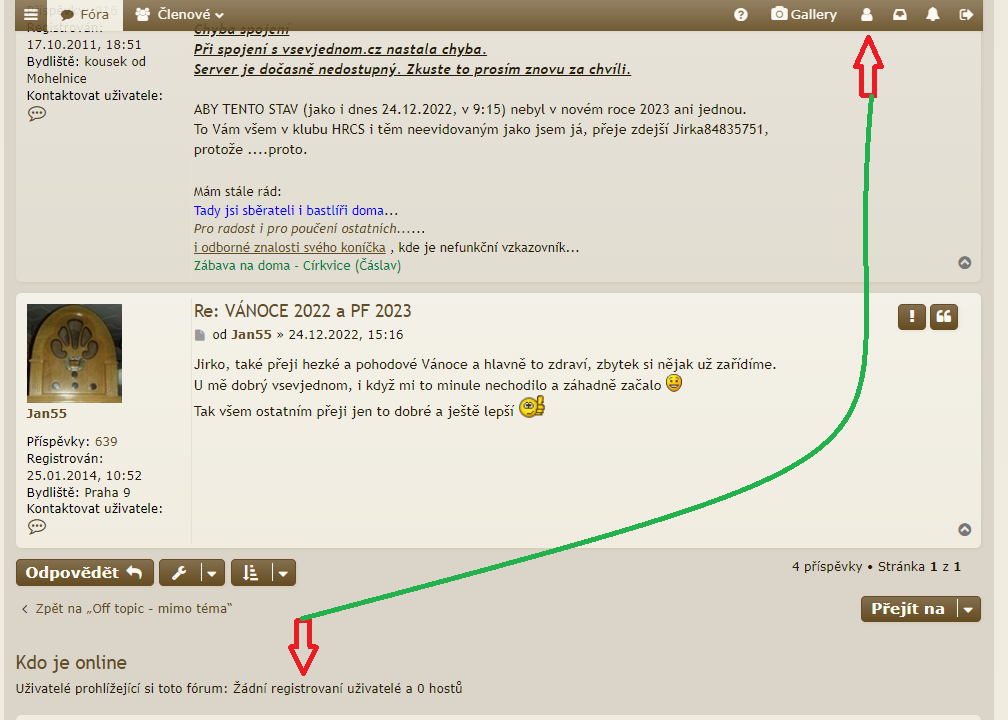Switch to the Fóra tab
The image size is (1008, 720).
[84, 15]
